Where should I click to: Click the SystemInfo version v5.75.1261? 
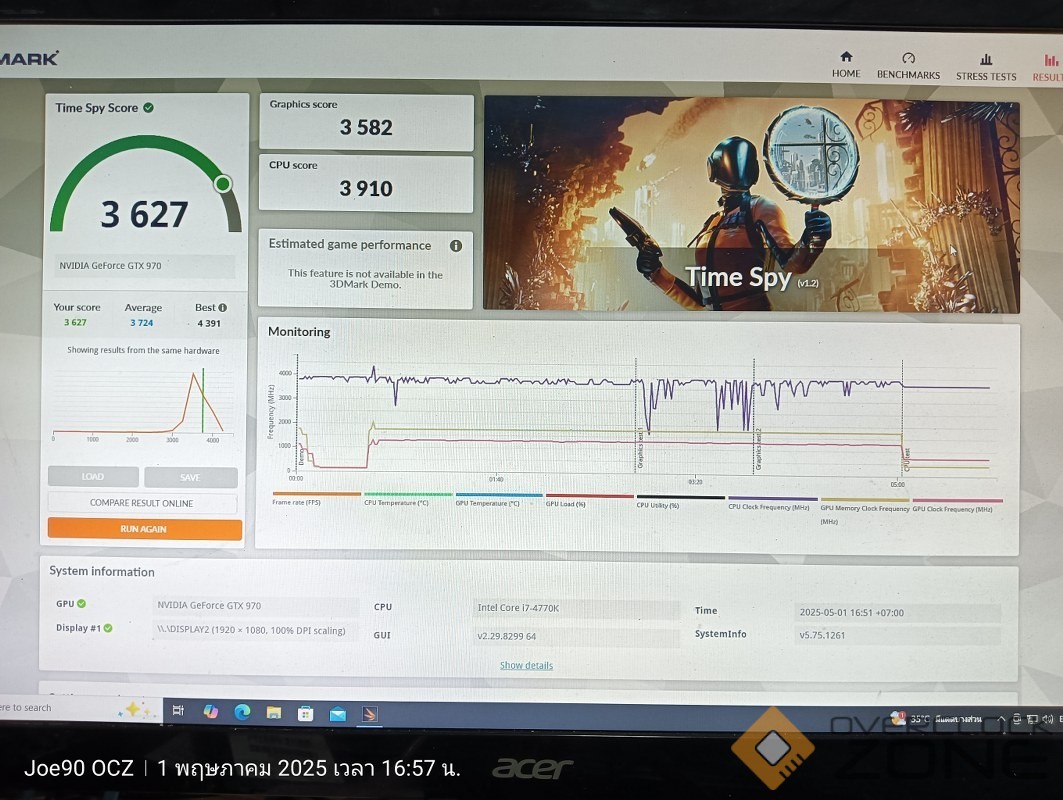[896, 635]
